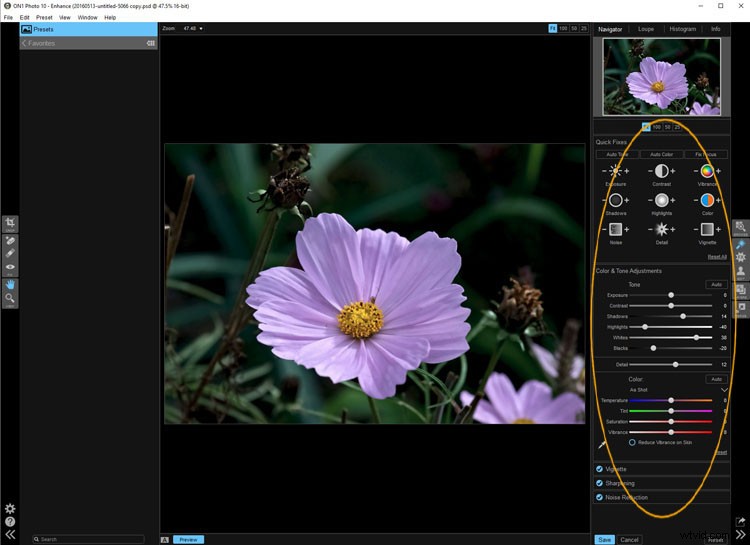This screenshot has width=750, height=545.
Task: Increase Exposure with its plus sign
Action: coord(627,171)
